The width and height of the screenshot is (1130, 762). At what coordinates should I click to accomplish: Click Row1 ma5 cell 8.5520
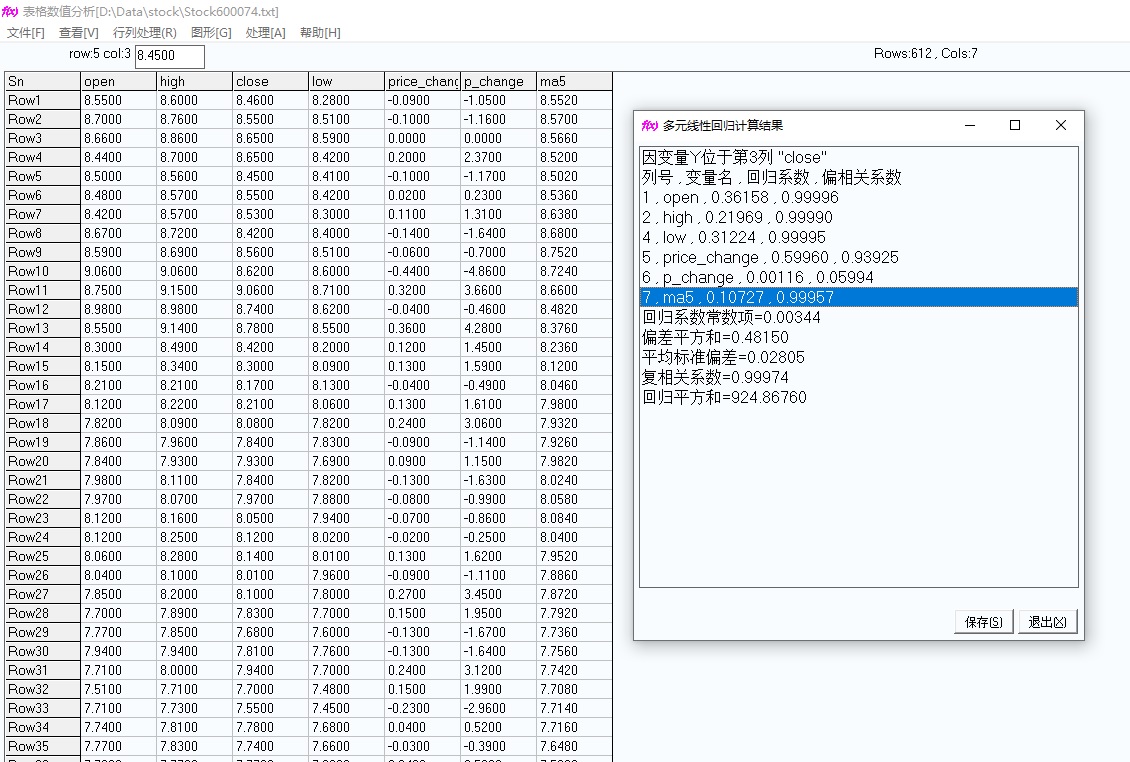pyautogui.click(x=574, y=100)
